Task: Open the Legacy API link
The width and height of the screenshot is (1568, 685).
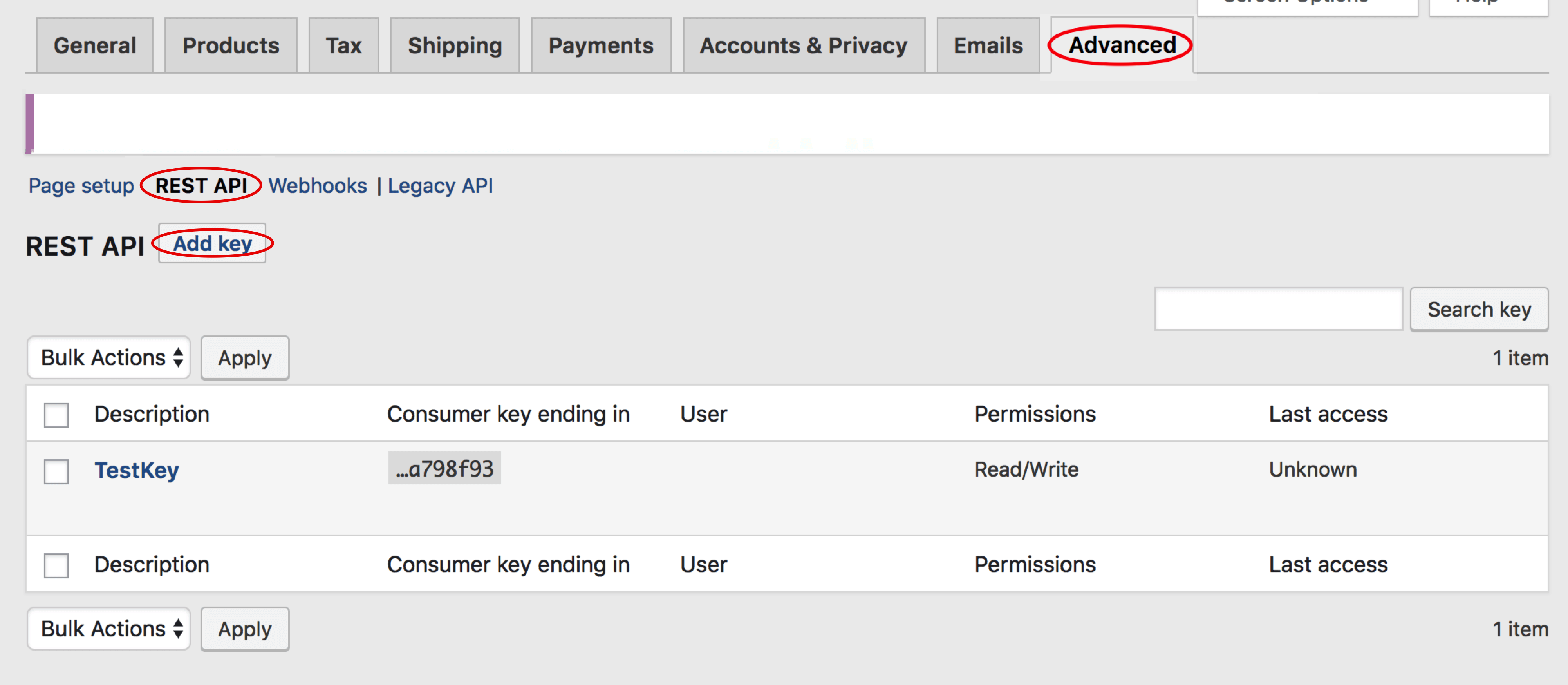Action: point(440,186)
